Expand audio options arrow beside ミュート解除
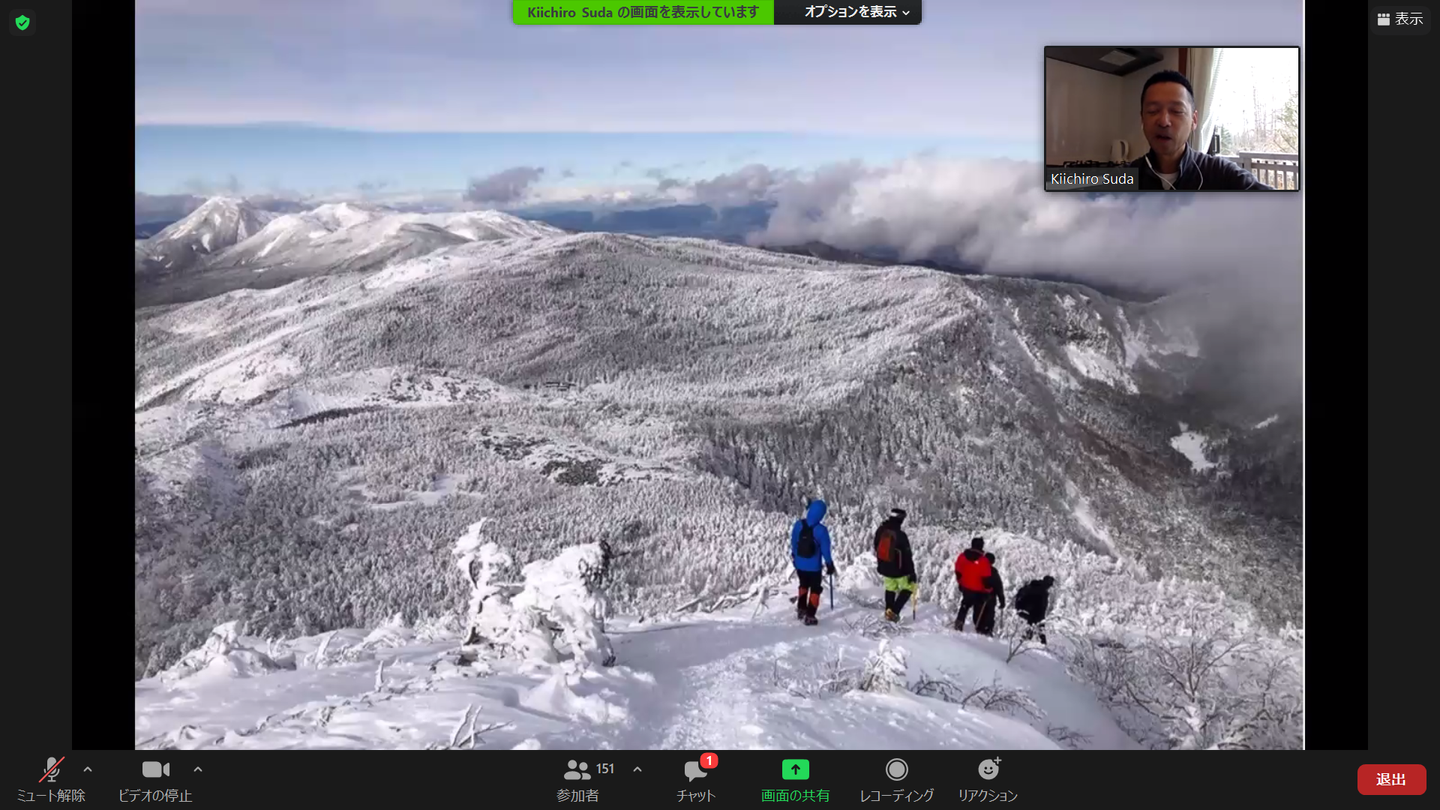Viewport: 1440px width, 810px height. coord(88,769)
